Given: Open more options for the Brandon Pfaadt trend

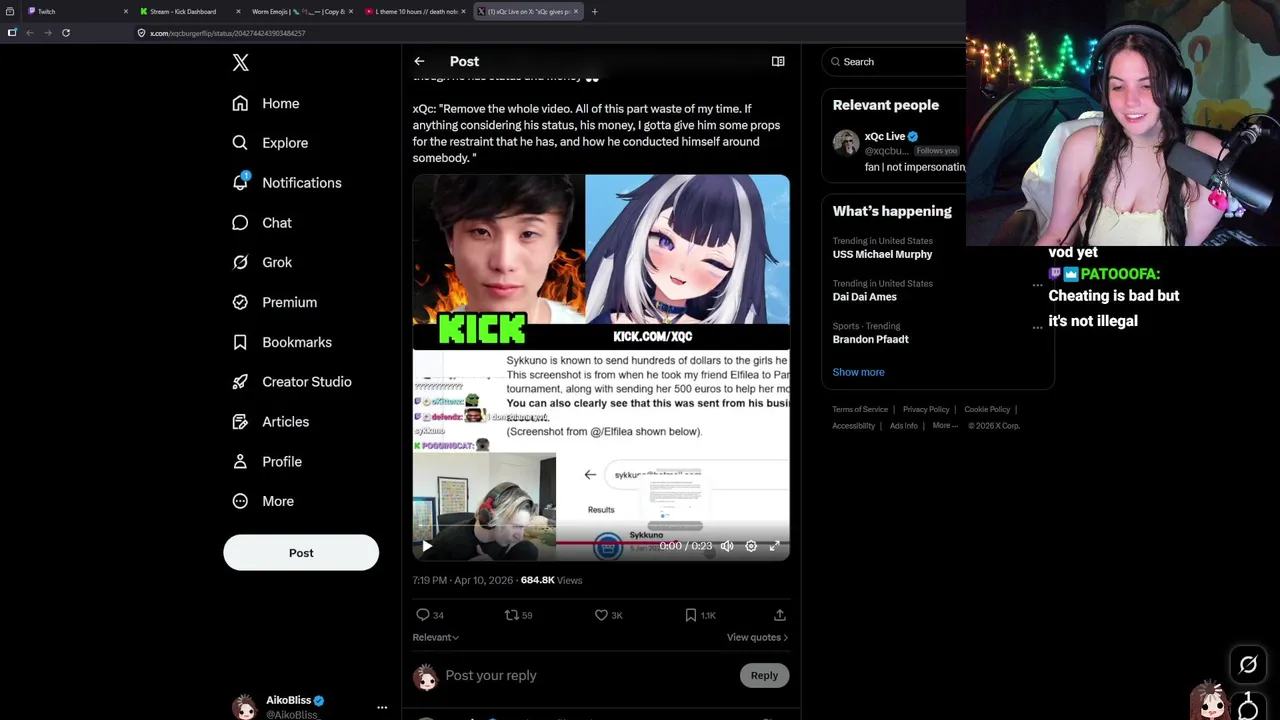Looking at the screenshot, I should pos(1037,327).
